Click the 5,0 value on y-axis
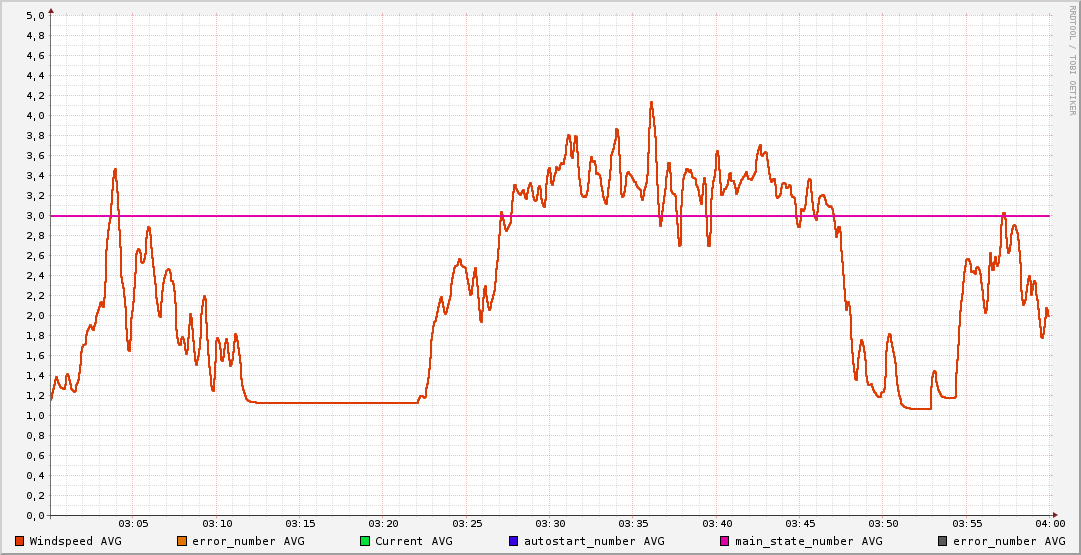1081x555 pixels. (x=37, y=16)
